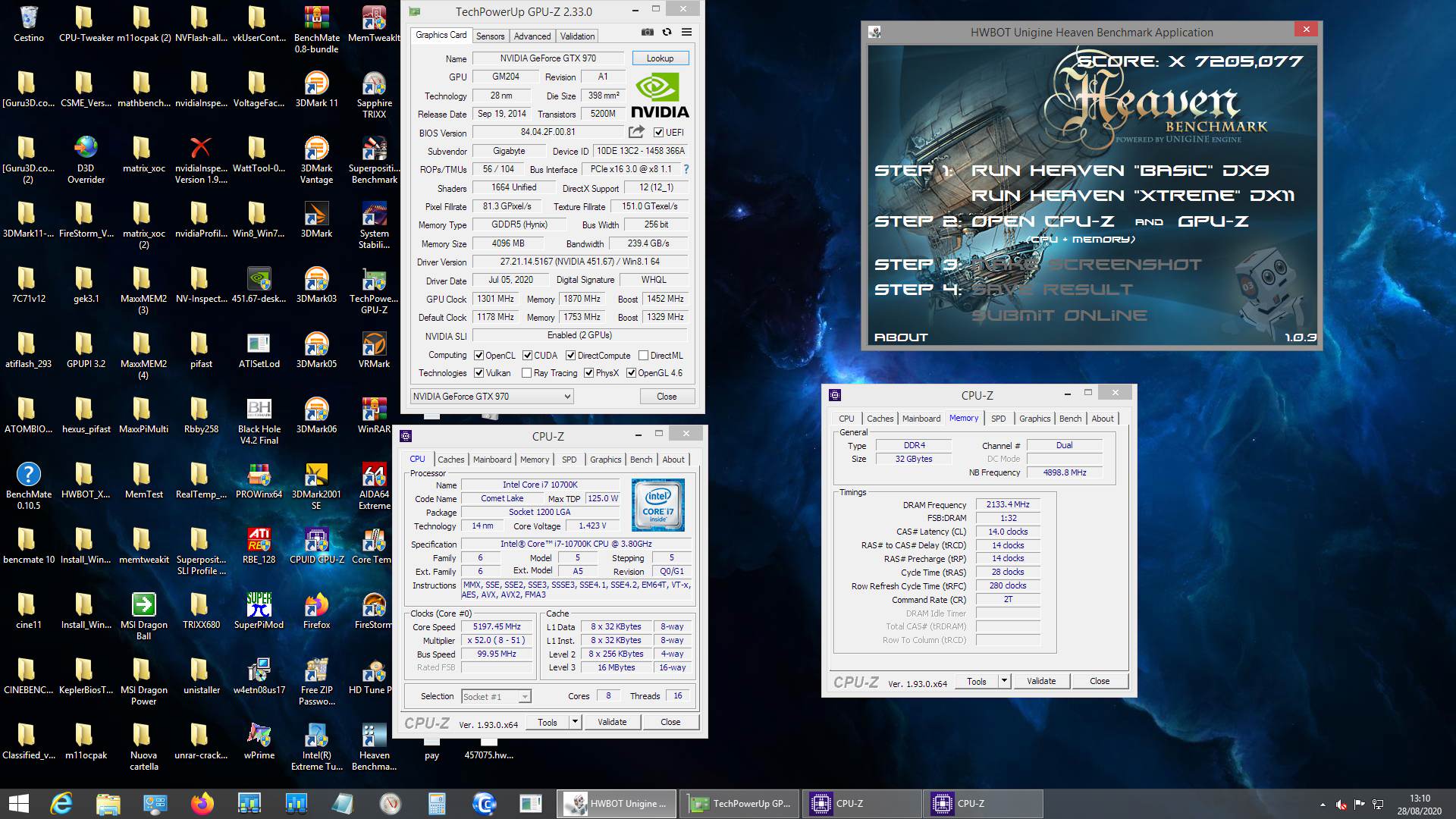Screen dimensions: 1456x819
Task: Switch to Validation tab in GPU-Z
Action: (x=578, y=36)
